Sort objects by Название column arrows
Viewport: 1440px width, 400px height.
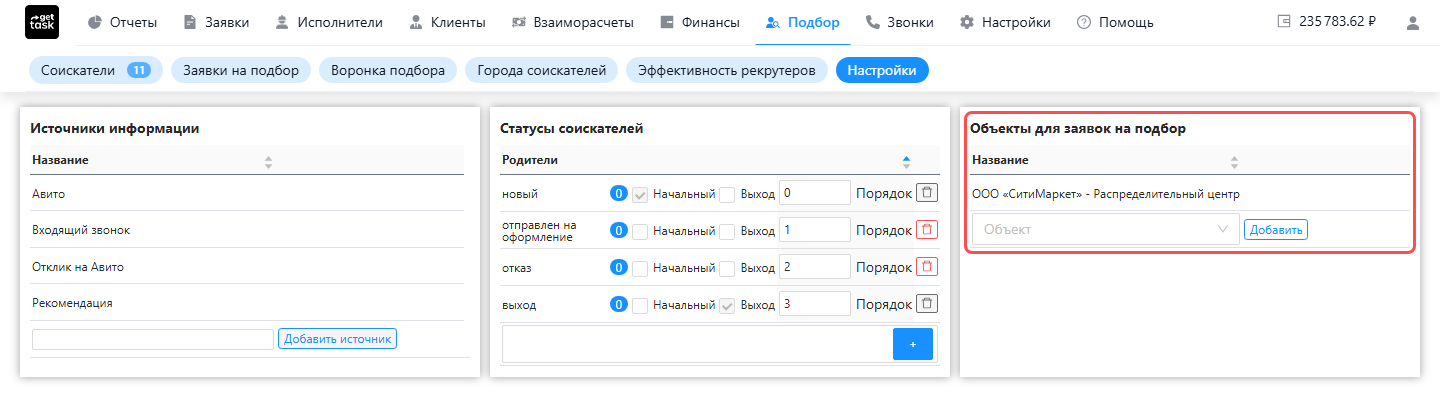point(1234,161)
